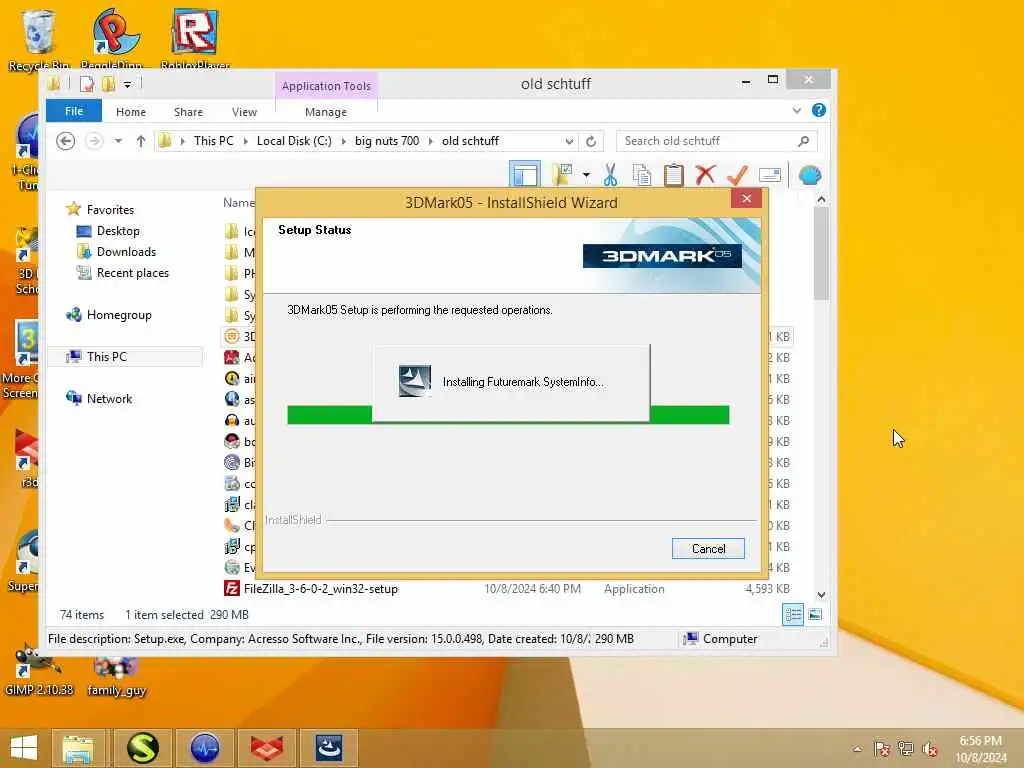Image resolution: width=1024 pixels, height=768 pixels.
Task: Open the green S app on taskbar
Action: coord(142,748)
